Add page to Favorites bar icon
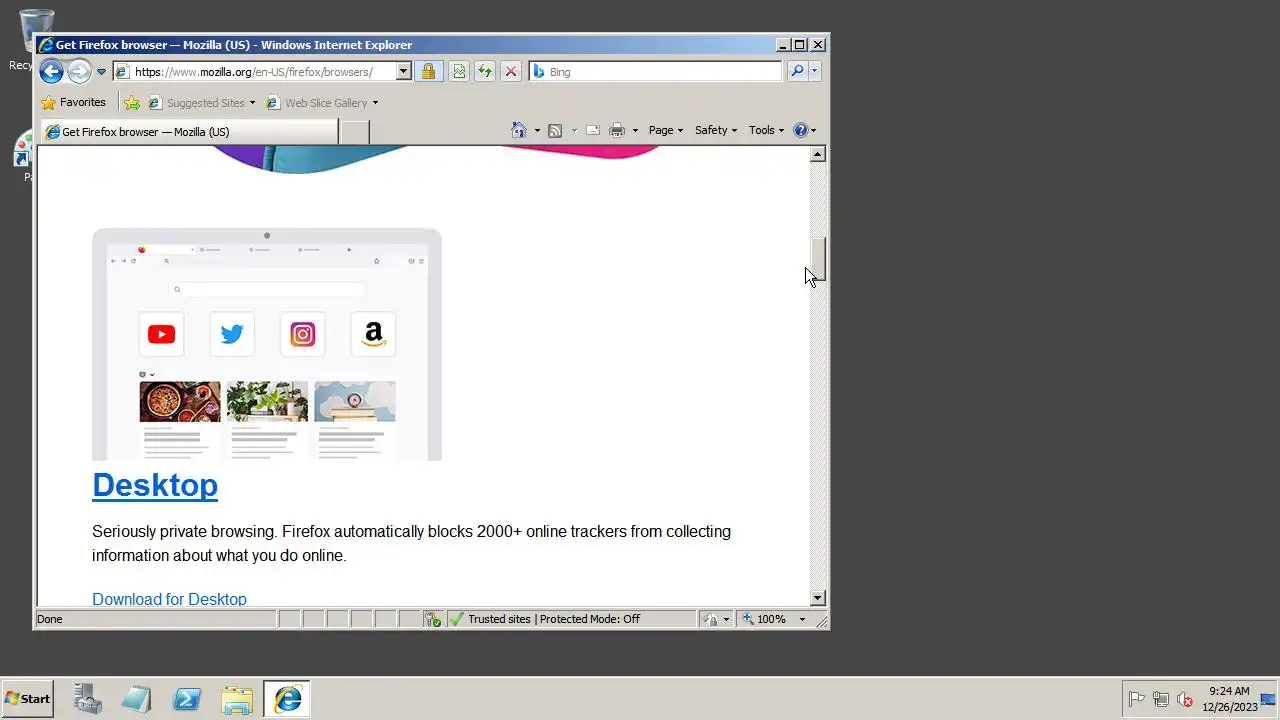Screen dimensions: 1280x720 (132, 102)
